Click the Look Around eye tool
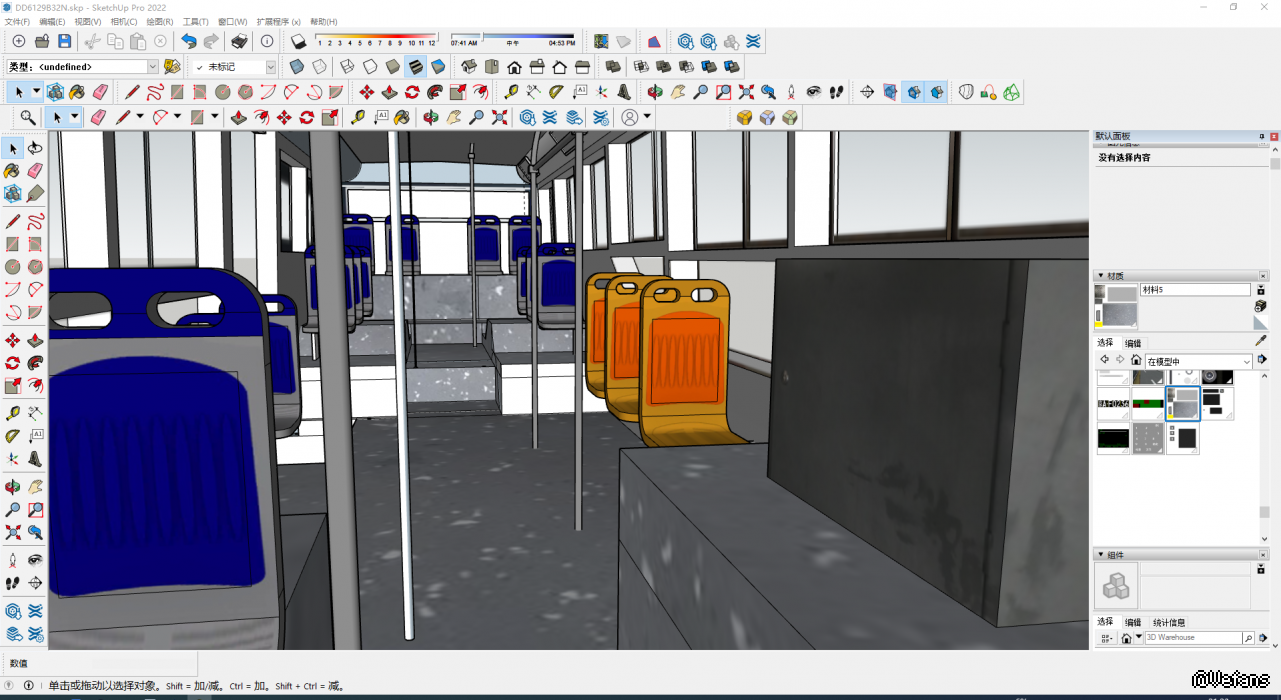Viewport: 1281px width, 700px height. (x=814, y=92)
